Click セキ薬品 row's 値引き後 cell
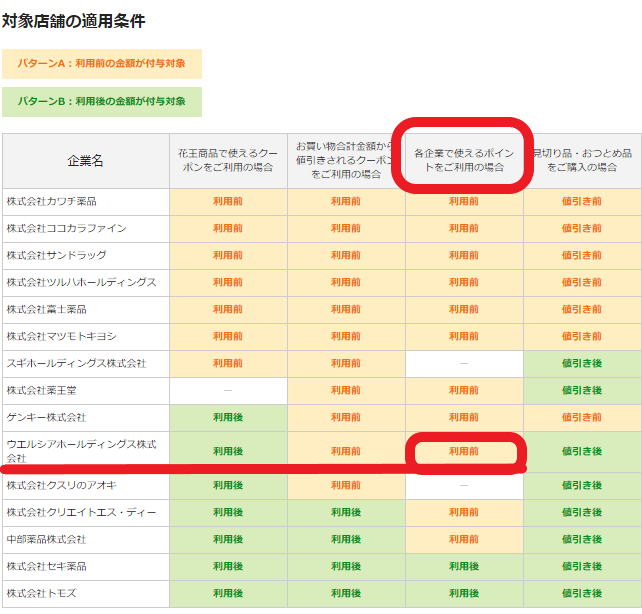Viewport: 642px width, 614px height. (582, 567)
